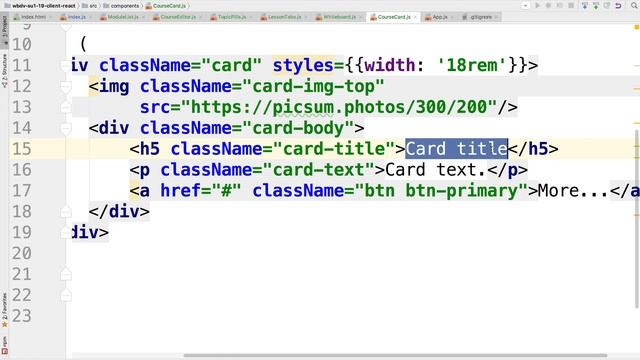Open the Structure tool window

tap(4, 71)
